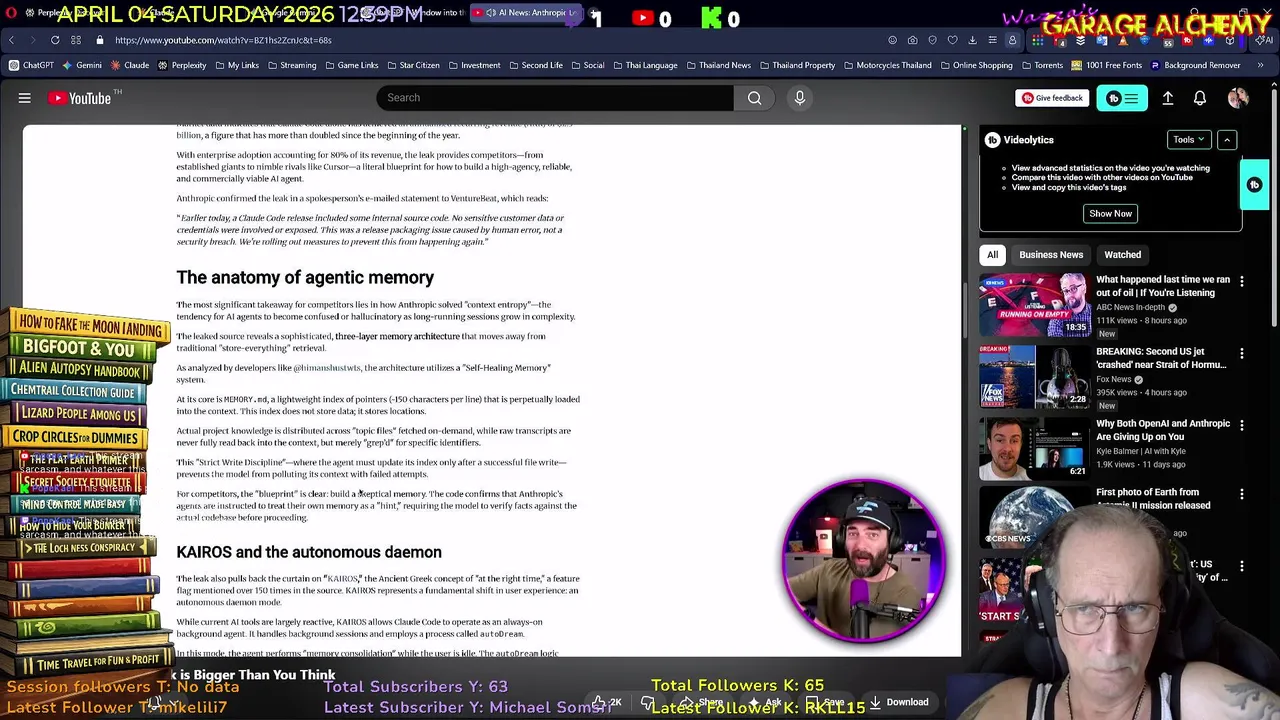Click the YouTube search input field
This screenshot has height=720, width=1280.
pyautogui.click(x=555, y=98)
